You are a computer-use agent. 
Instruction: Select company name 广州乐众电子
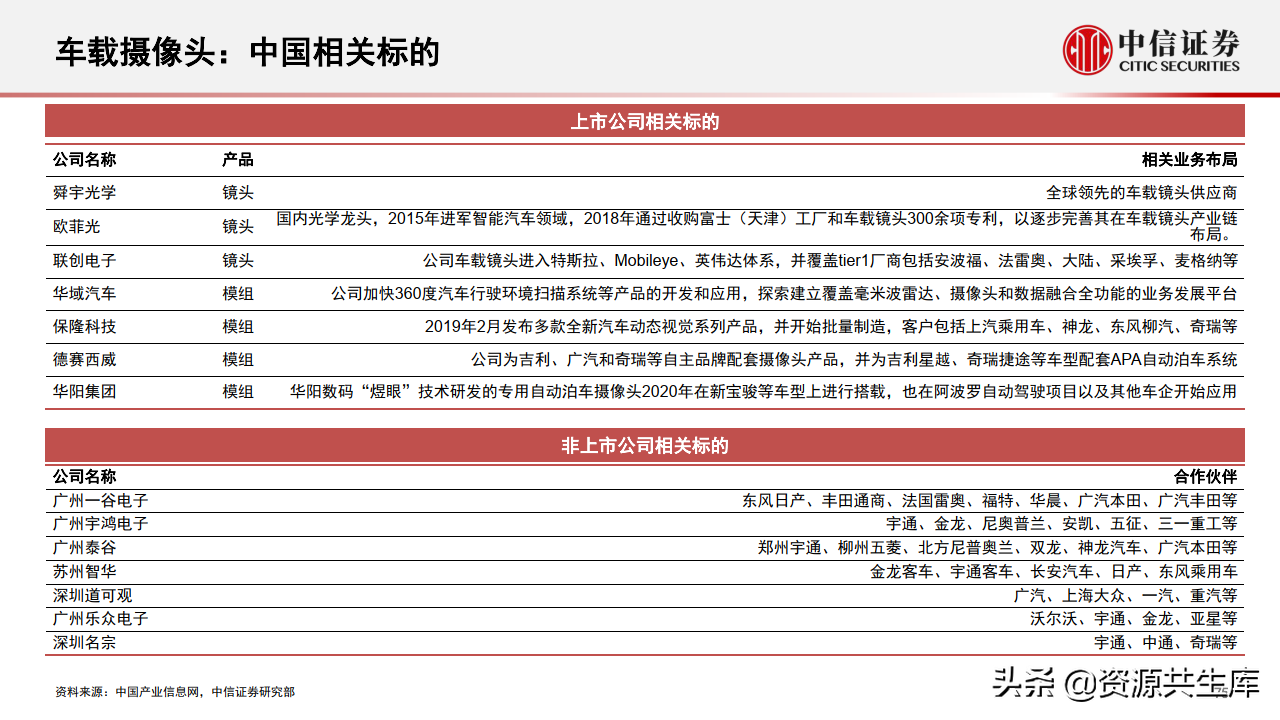100,619
